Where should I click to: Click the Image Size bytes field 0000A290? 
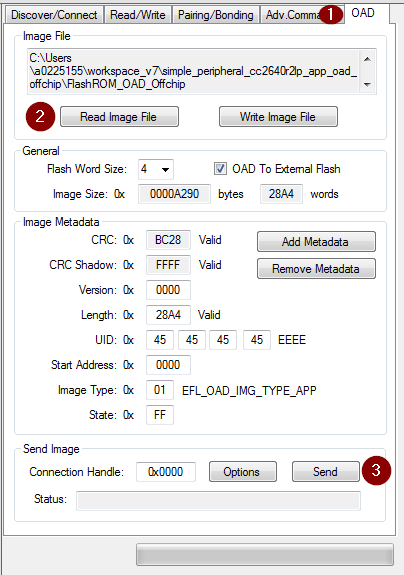[175, 194]
